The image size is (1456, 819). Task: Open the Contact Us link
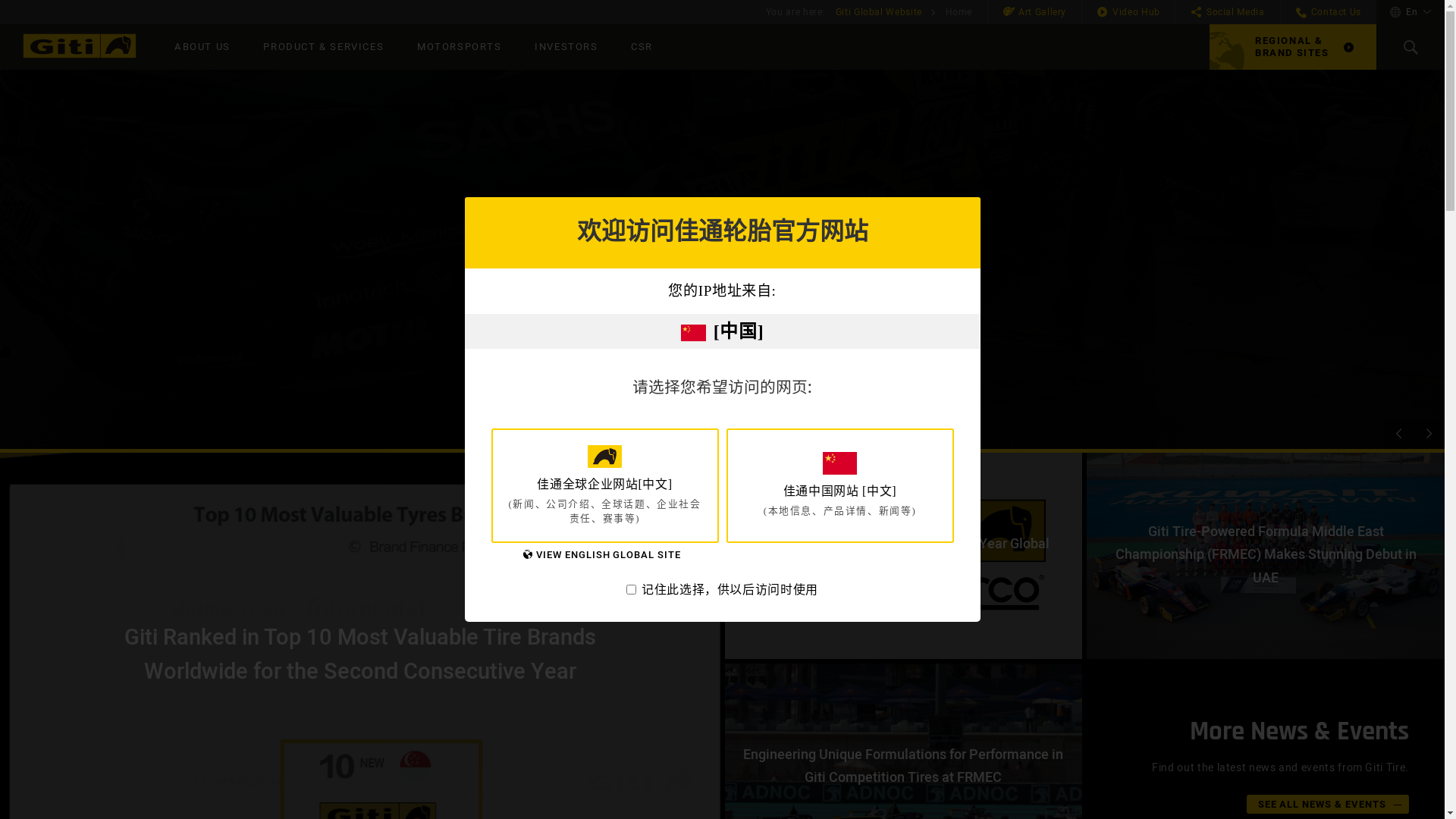[1328, 12]
